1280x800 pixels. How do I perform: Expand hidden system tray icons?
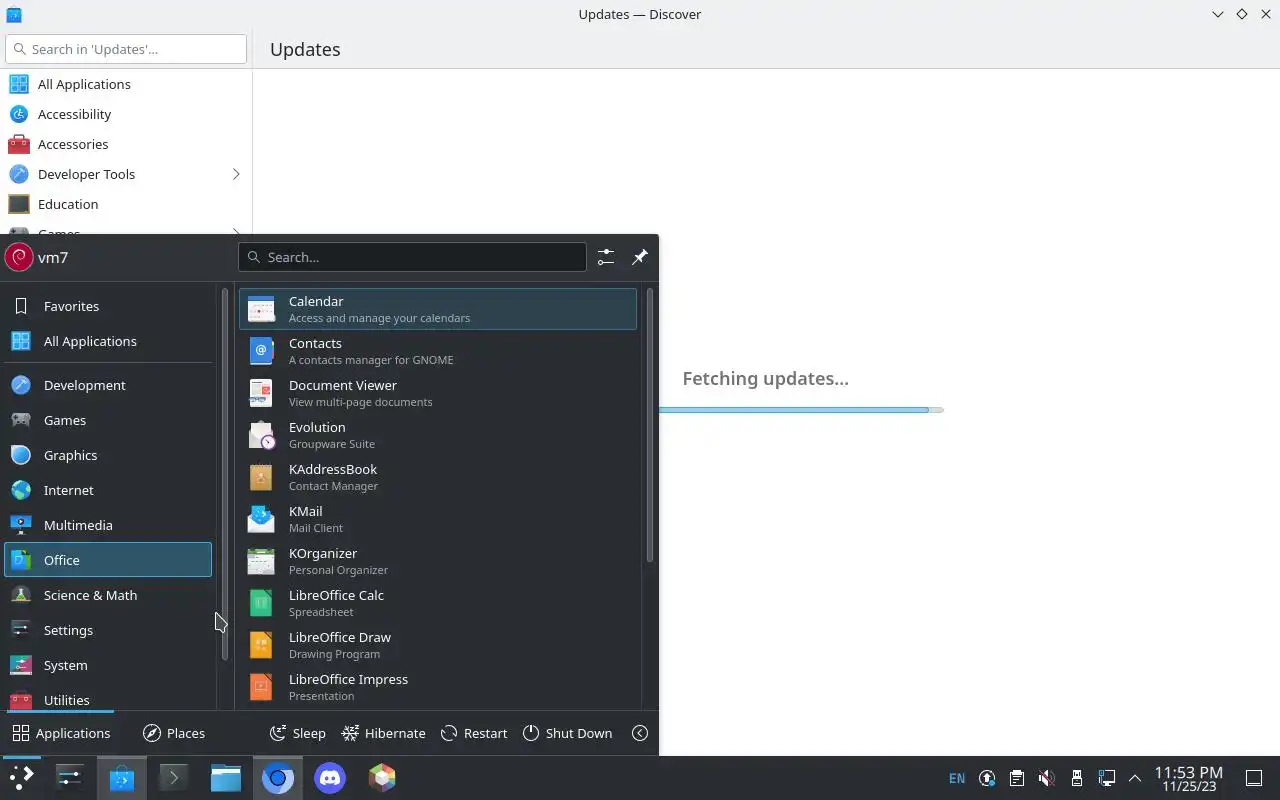click(1135, 778)
